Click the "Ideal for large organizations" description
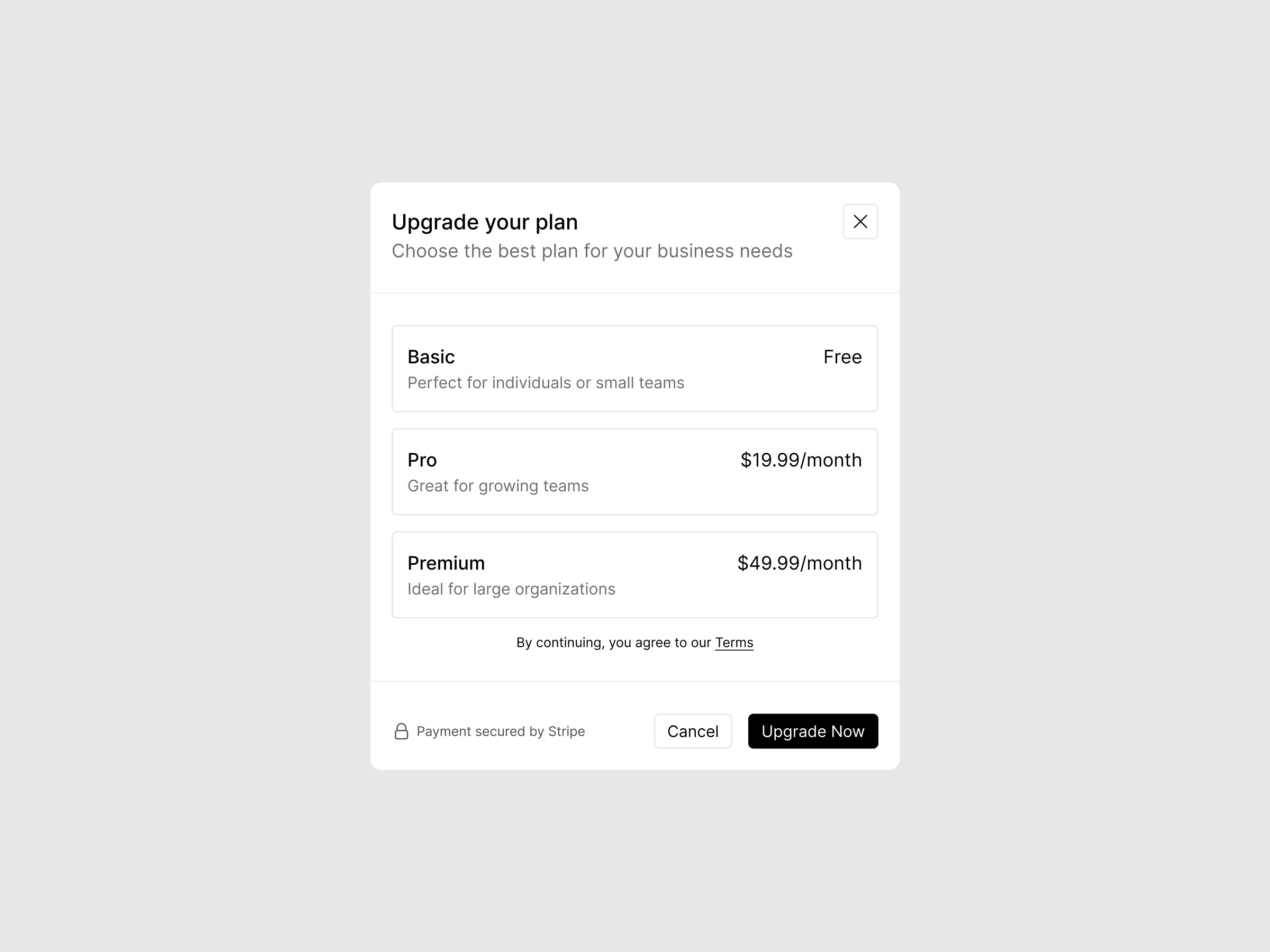1270x952 pixels. click(x=511, y=589)
